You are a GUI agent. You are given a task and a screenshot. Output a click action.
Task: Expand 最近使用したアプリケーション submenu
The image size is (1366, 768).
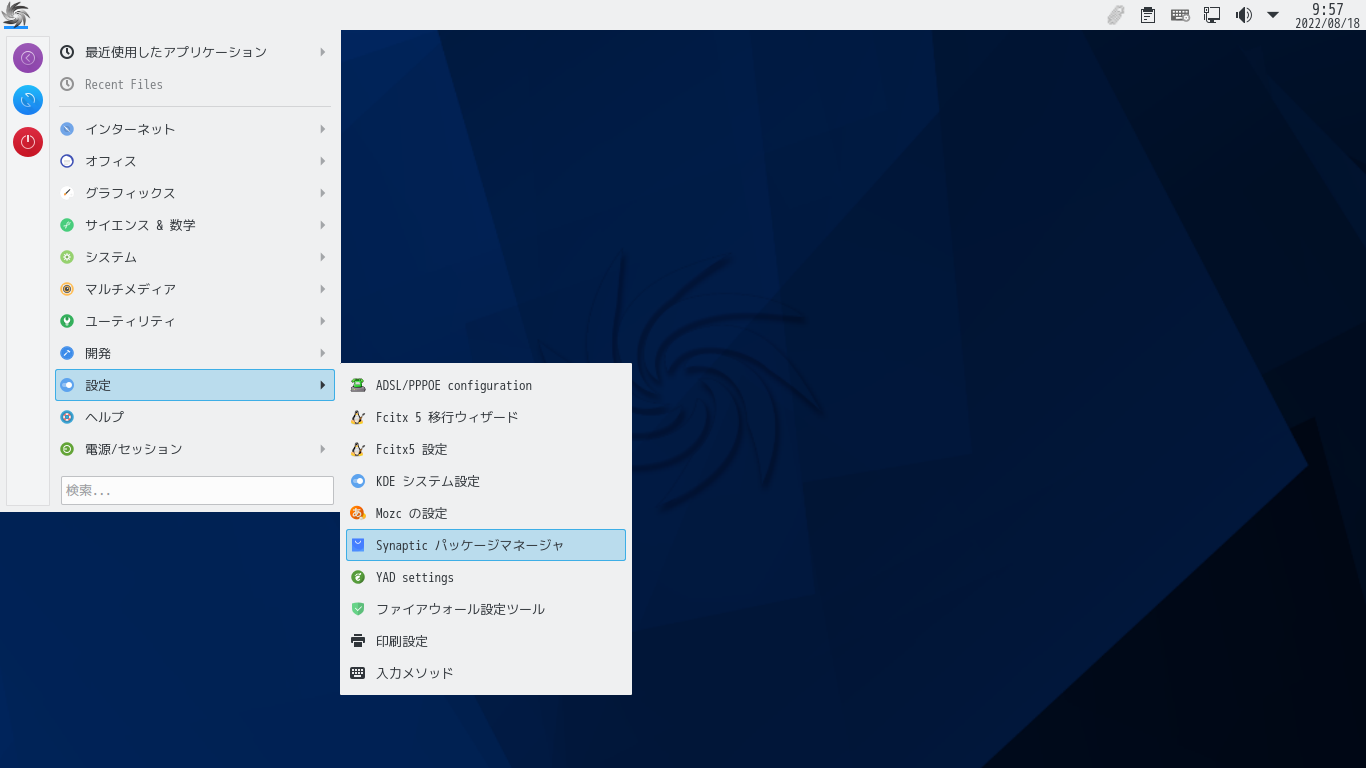(195, 52)
